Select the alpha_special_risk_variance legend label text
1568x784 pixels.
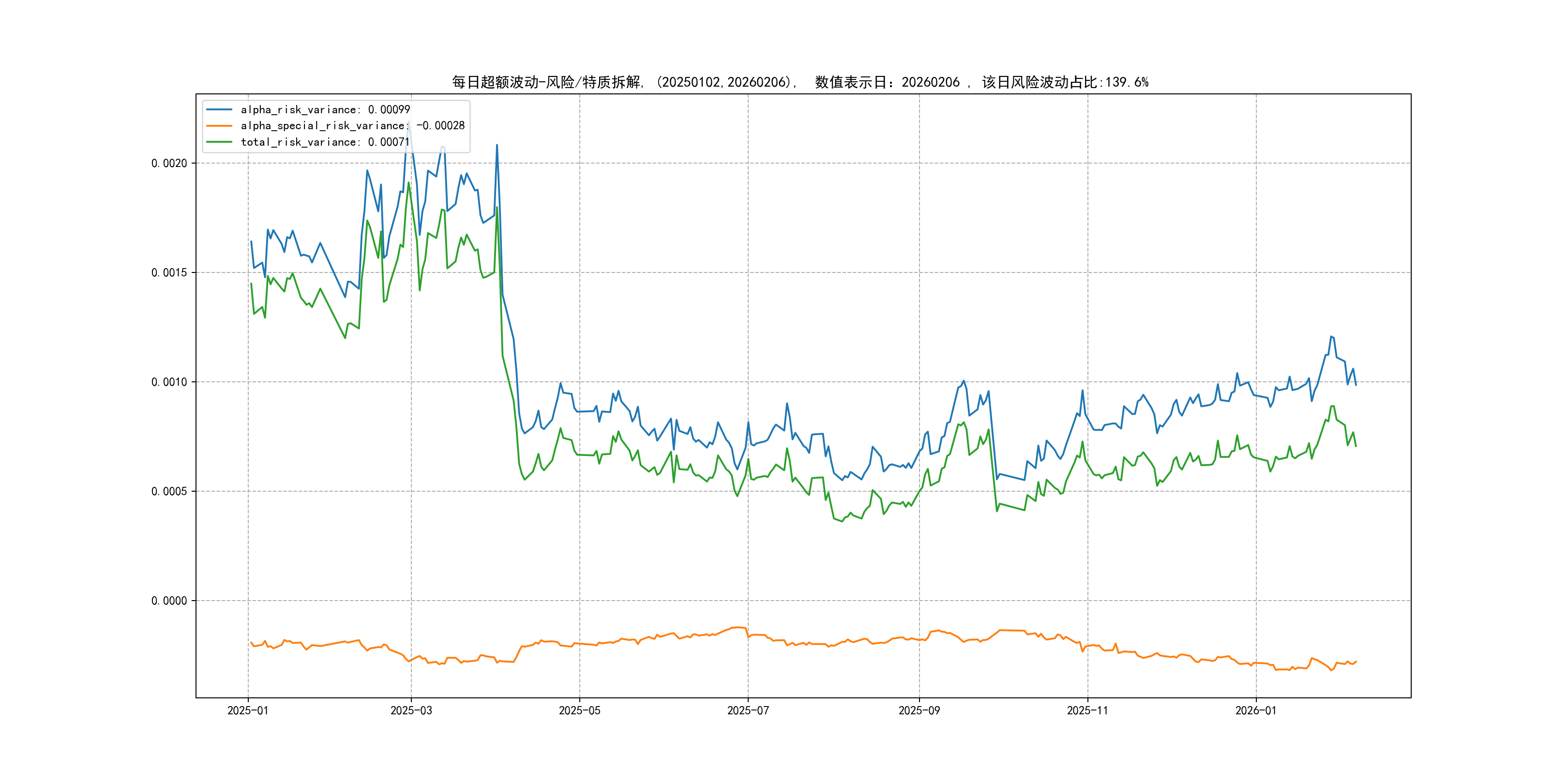pyautogui.click(x=352, y=126)
